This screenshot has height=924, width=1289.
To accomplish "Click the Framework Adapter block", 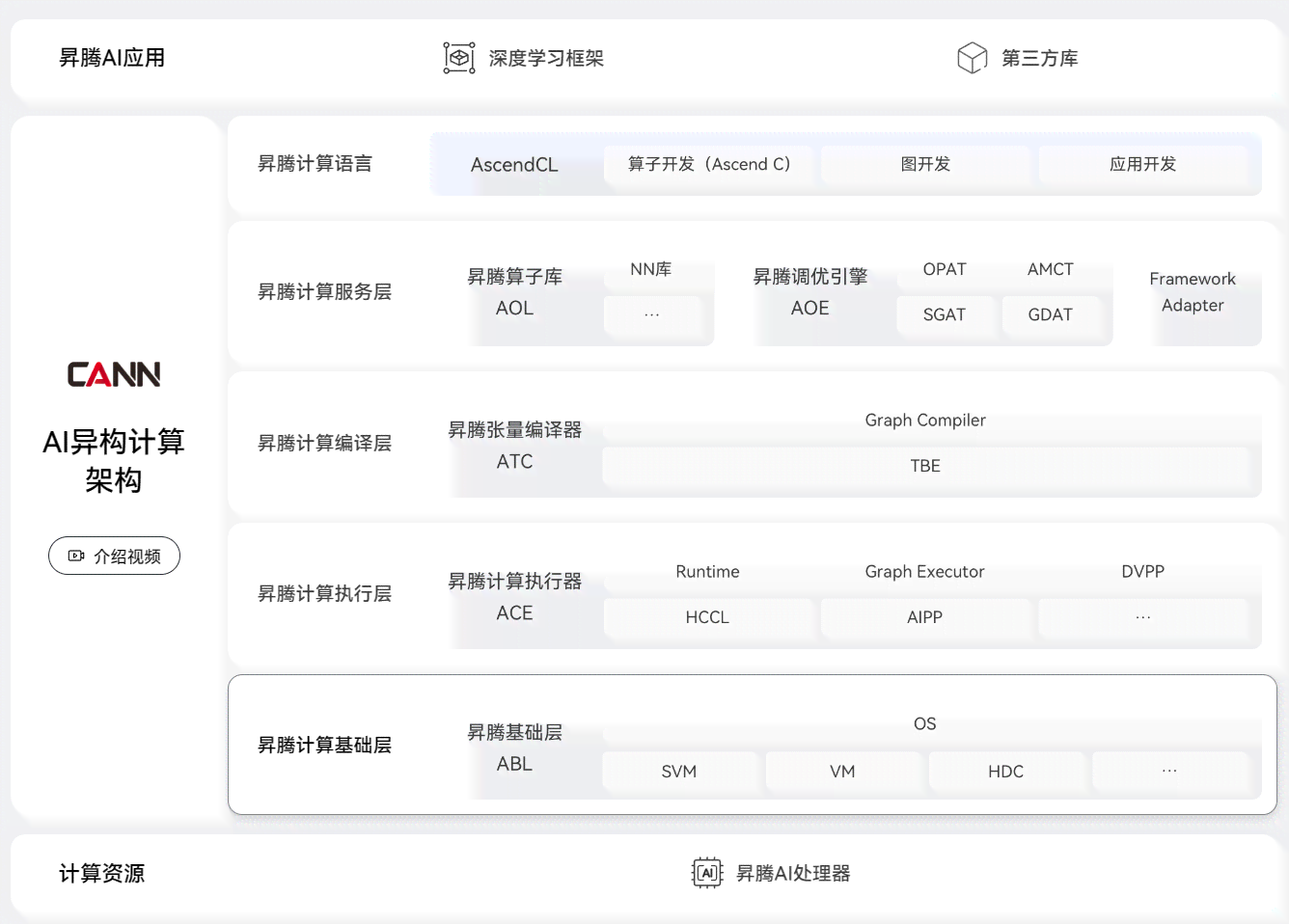I will (1193, 292).
